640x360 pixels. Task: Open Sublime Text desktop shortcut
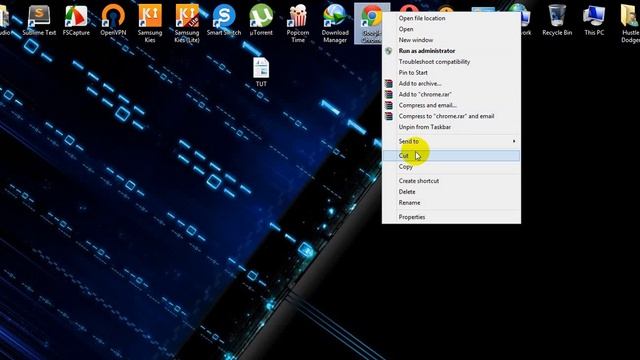[x=39, y=20]
